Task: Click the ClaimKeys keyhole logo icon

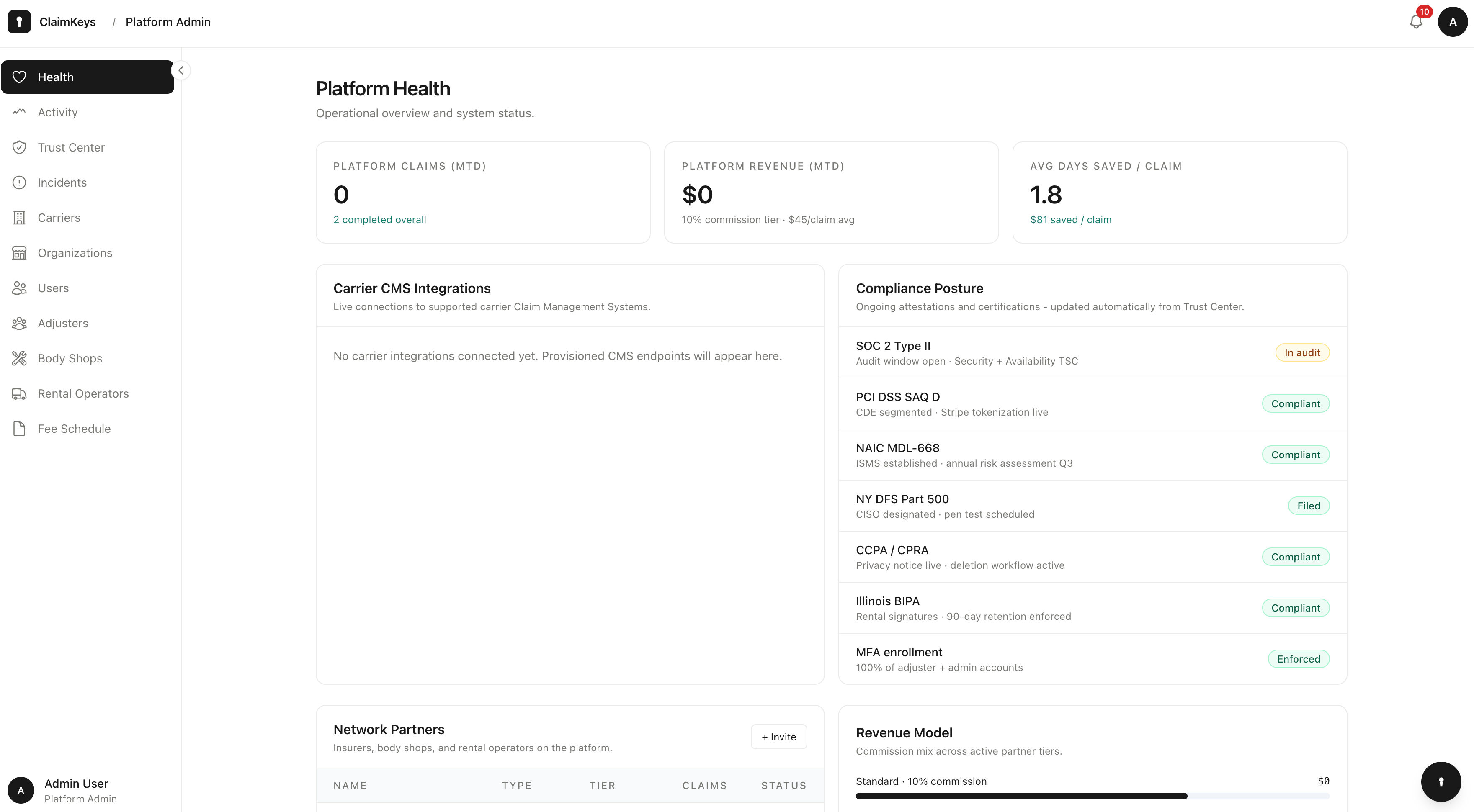Action: coord(19,22)
